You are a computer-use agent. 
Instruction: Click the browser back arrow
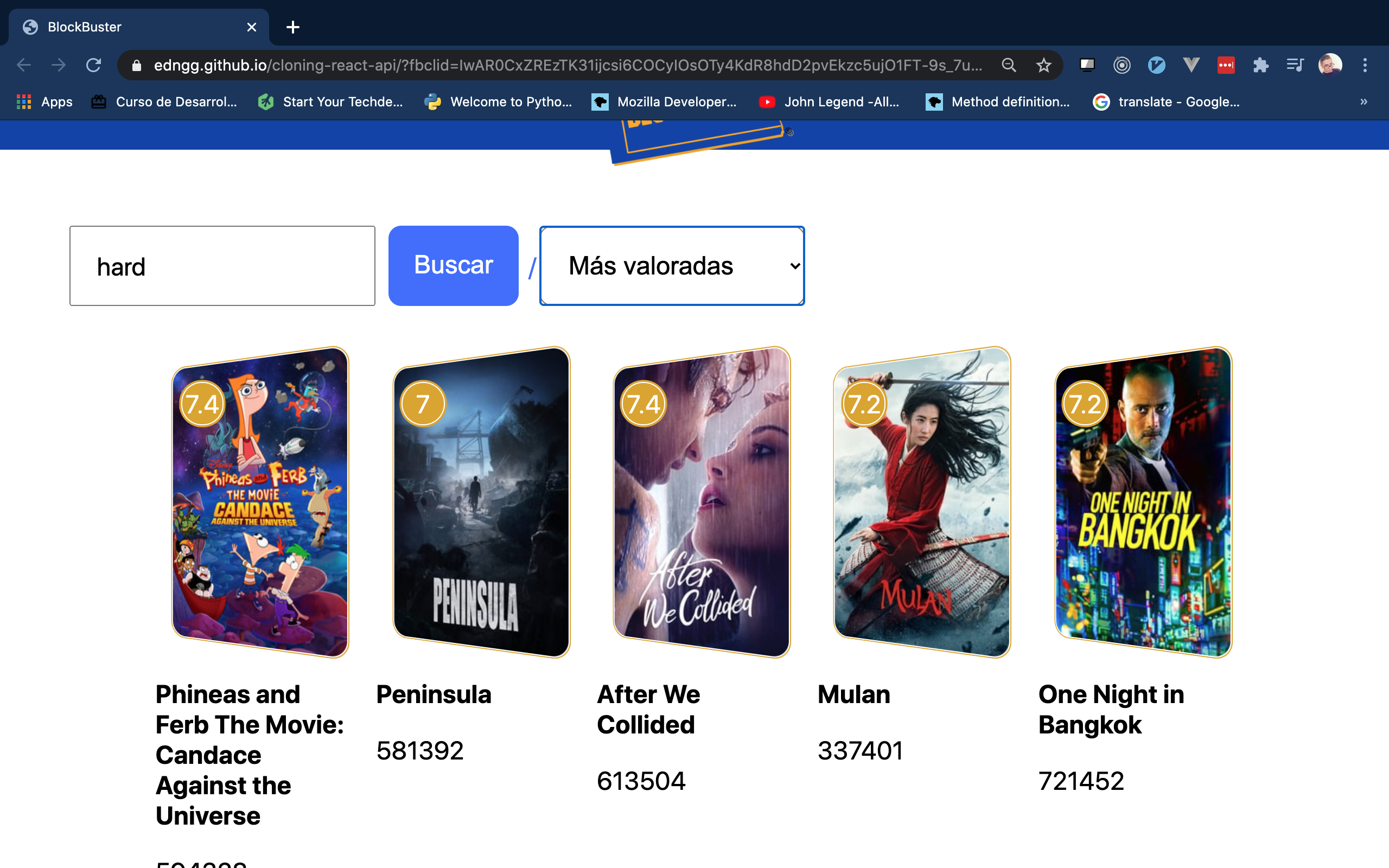(23, 65)
